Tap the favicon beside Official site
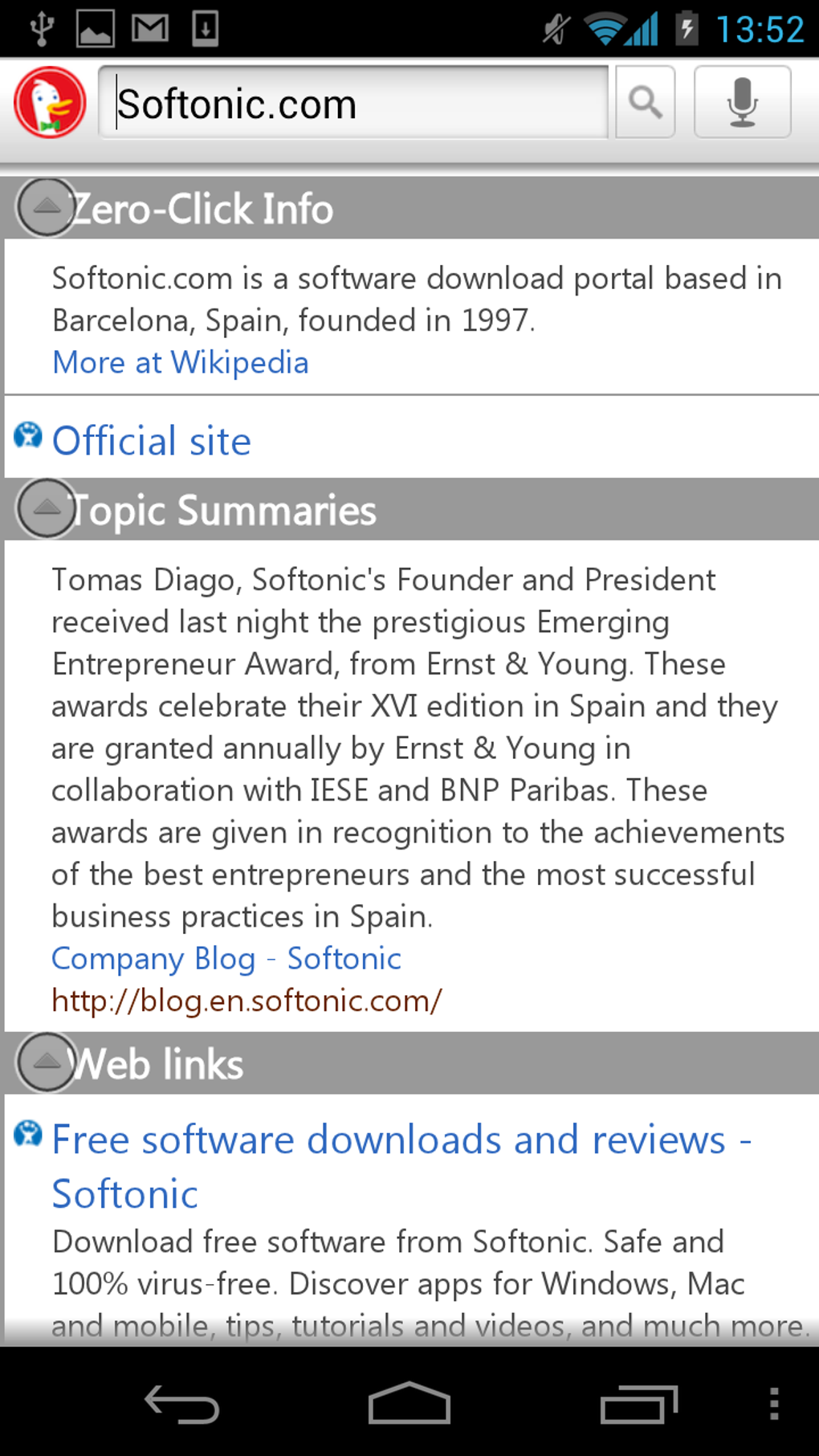 pyautogui.click(x=28, y=435)
